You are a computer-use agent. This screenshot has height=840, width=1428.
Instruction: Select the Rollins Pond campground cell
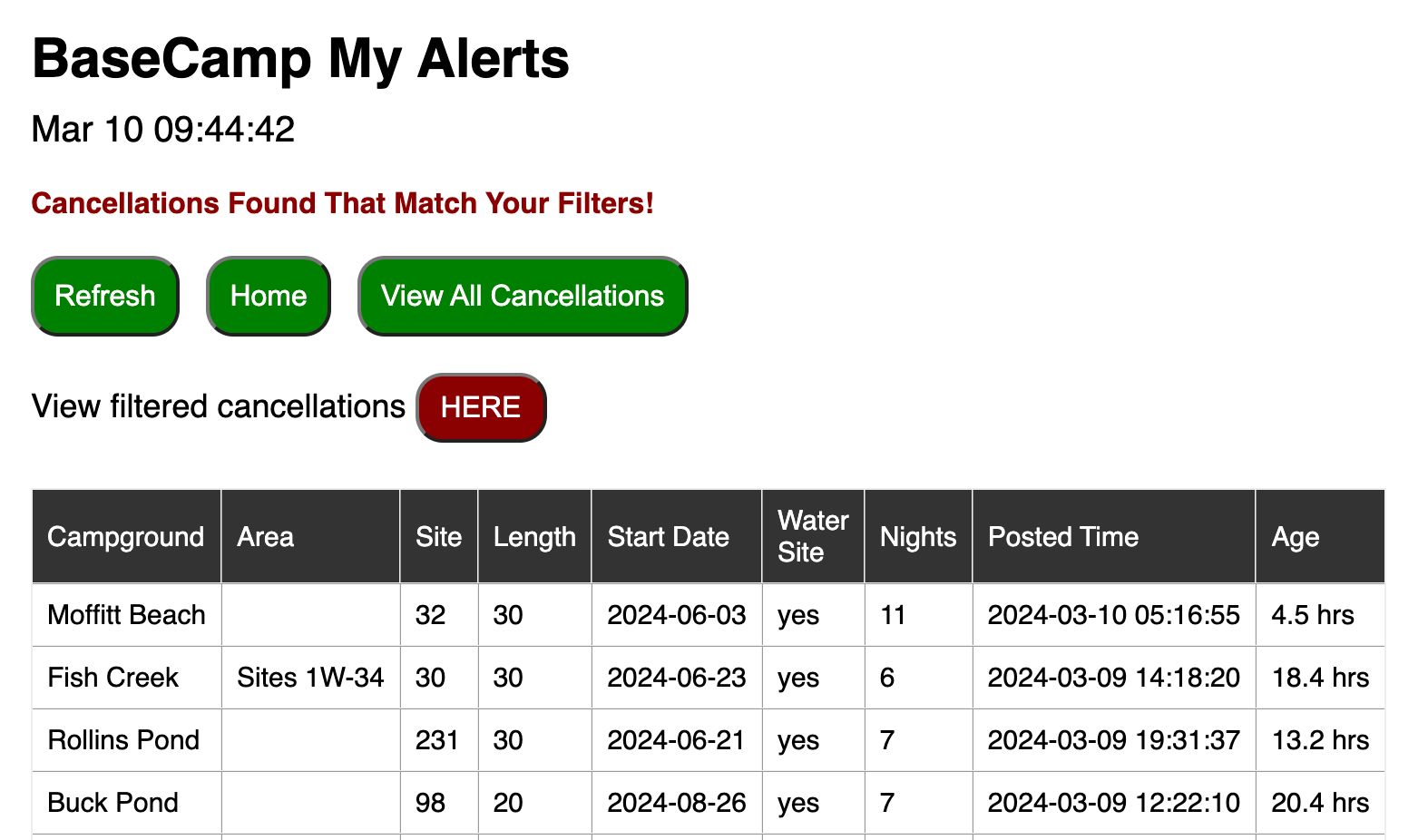point(123,740)
